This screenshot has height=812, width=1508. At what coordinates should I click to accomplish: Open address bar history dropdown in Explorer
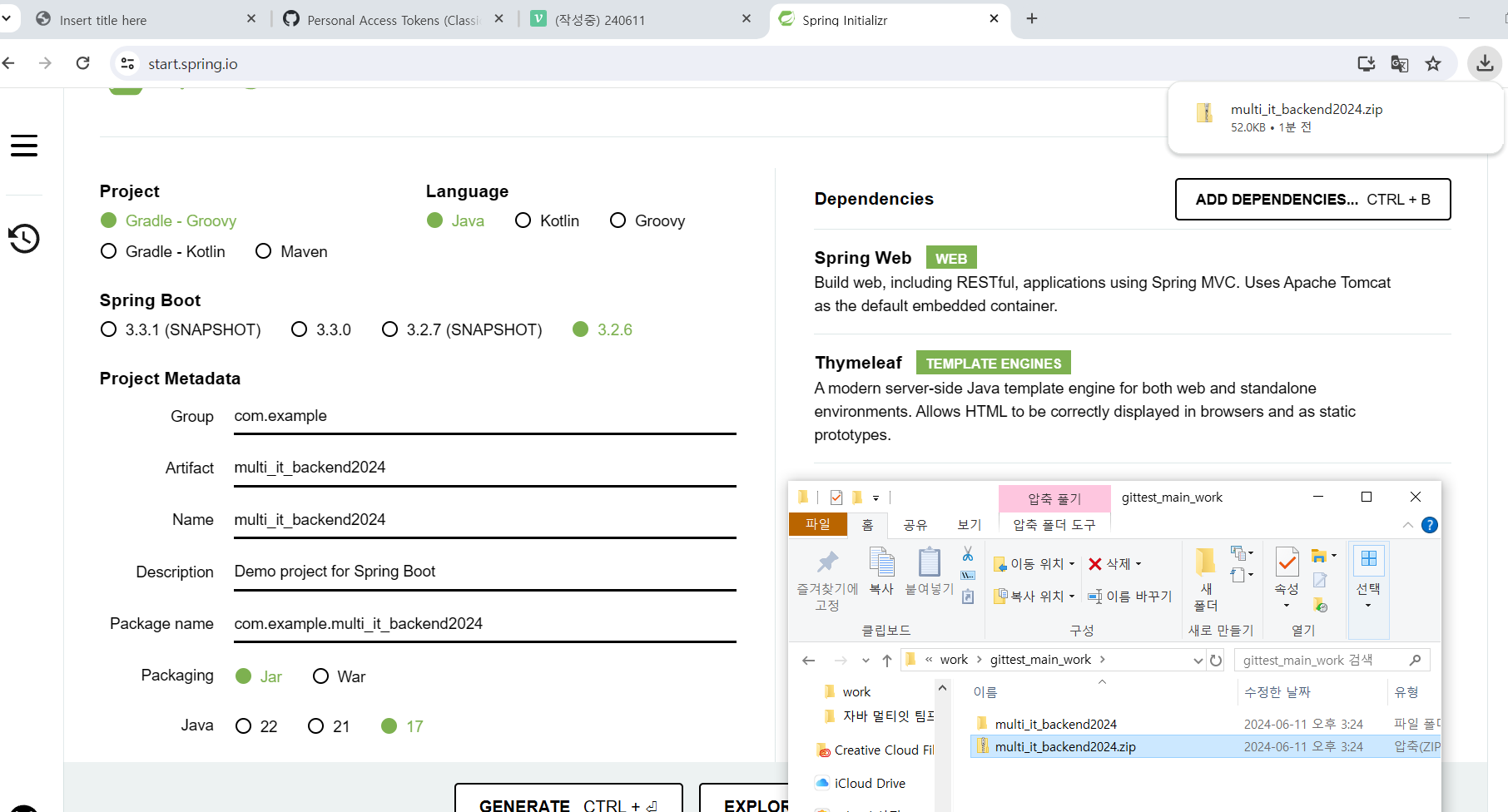pyautogui.click(x=1198, y=661)
